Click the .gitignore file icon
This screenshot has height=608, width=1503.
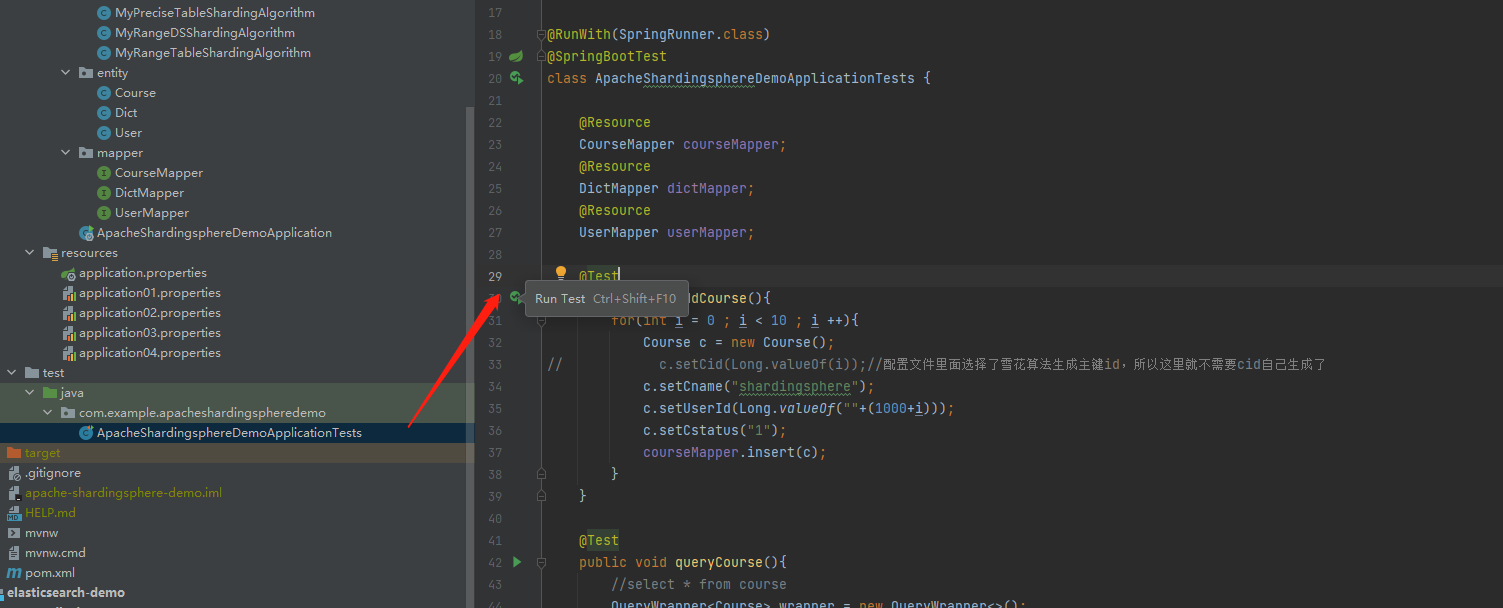coord(14,473)
